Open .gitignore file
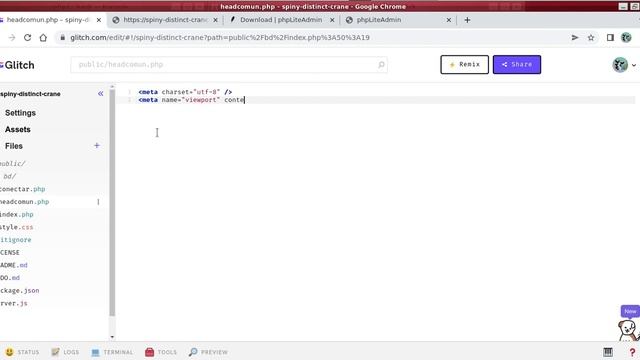 [x=16, y=240]
